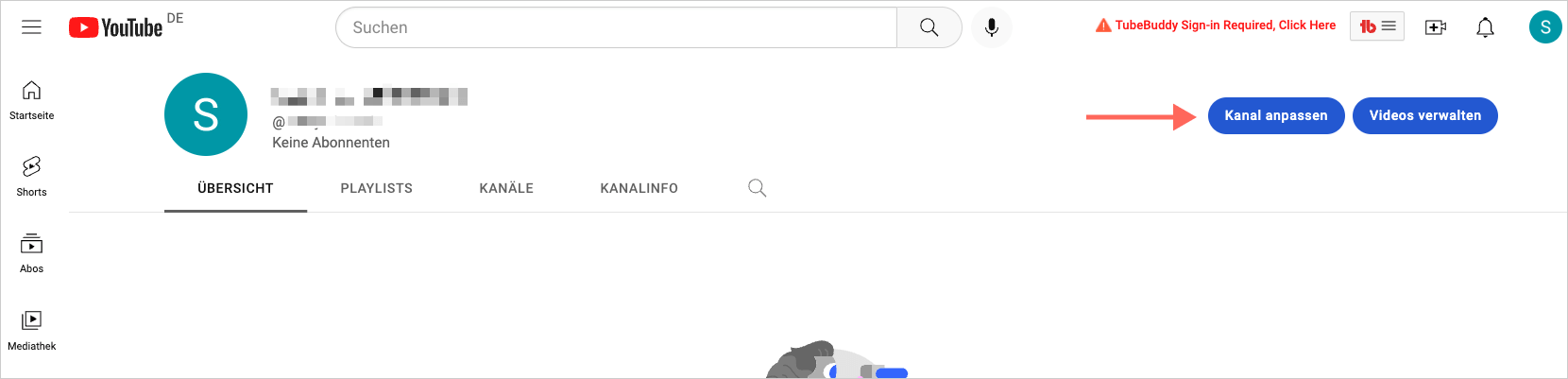1568x379 pixels.
Task: Select the ÜBERSICHT tab
Action: (x=235, y=188)
